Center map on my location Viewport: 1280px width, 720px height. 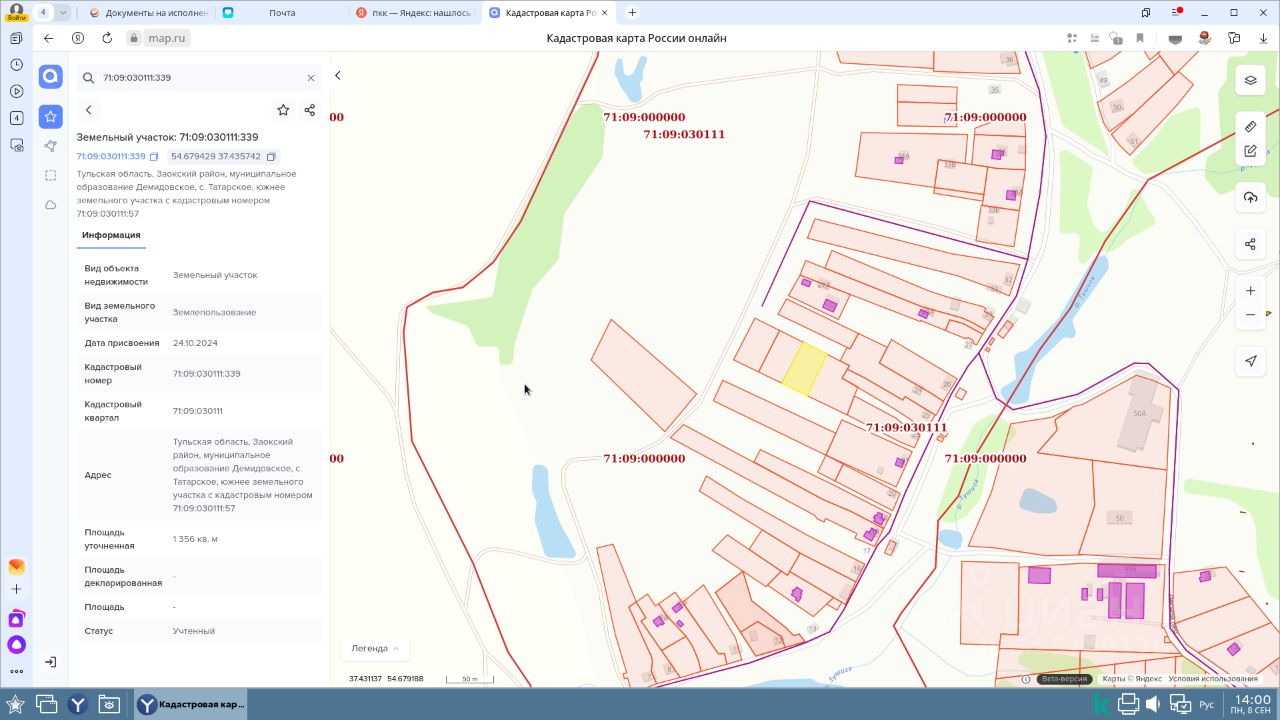click(x=1250, y=361)
